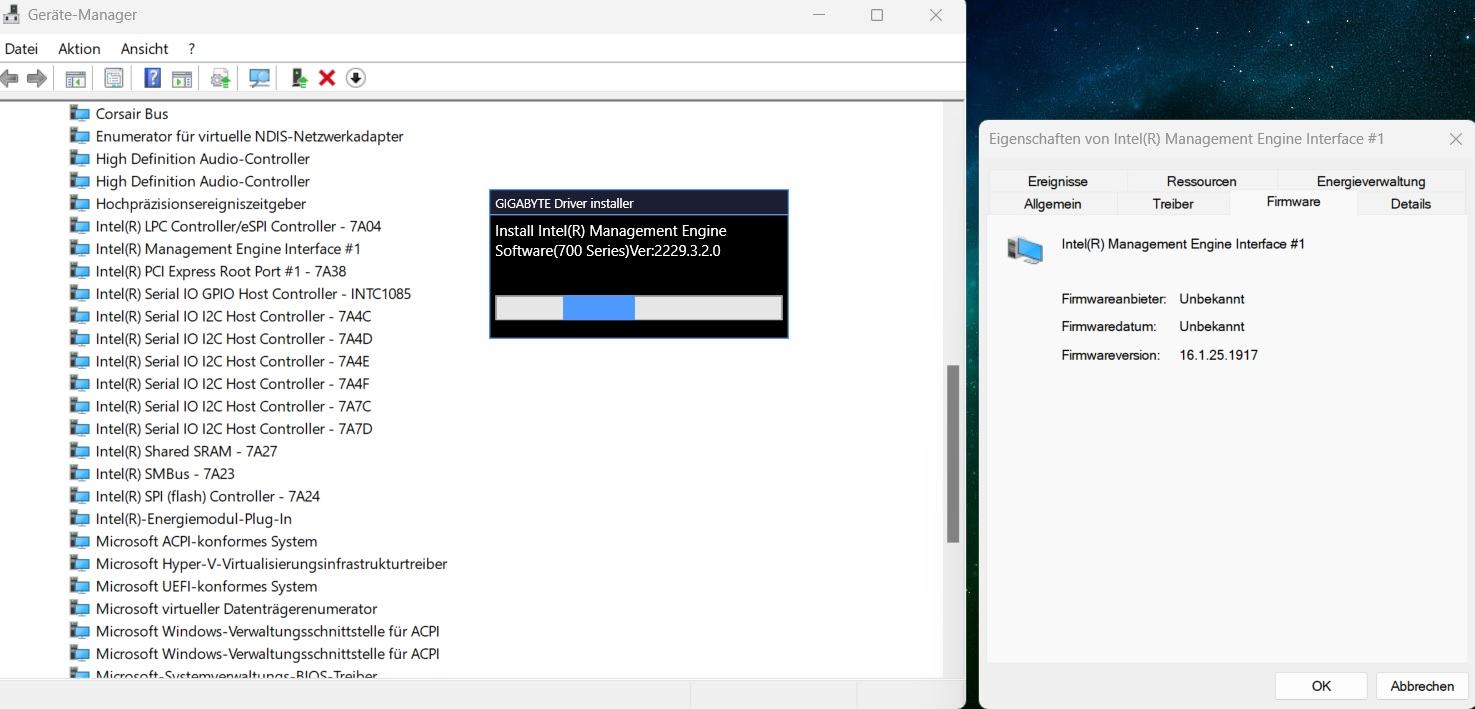1475x709 pixels.
Task: Click the Back arrow in Geräte-Manager toolbar
Action: (10, 78)
